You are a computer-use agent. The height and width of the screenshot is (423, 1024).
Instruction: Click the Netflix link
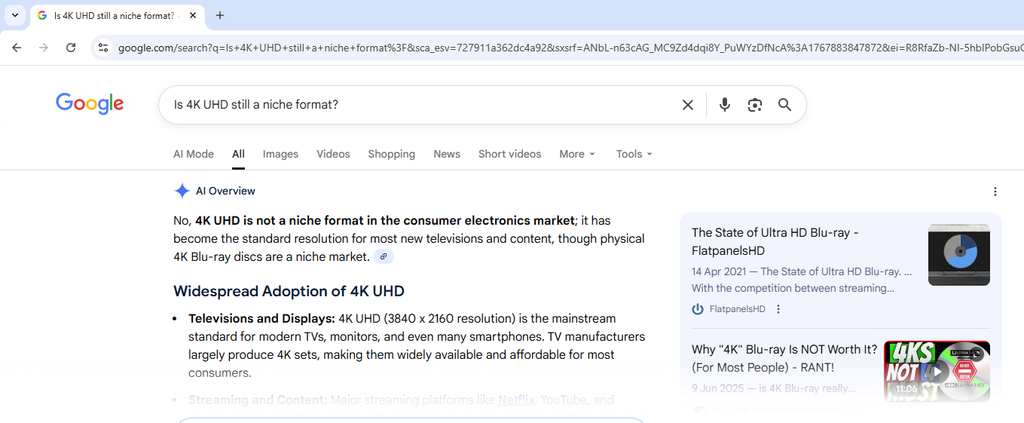click(x=516, y=400)
